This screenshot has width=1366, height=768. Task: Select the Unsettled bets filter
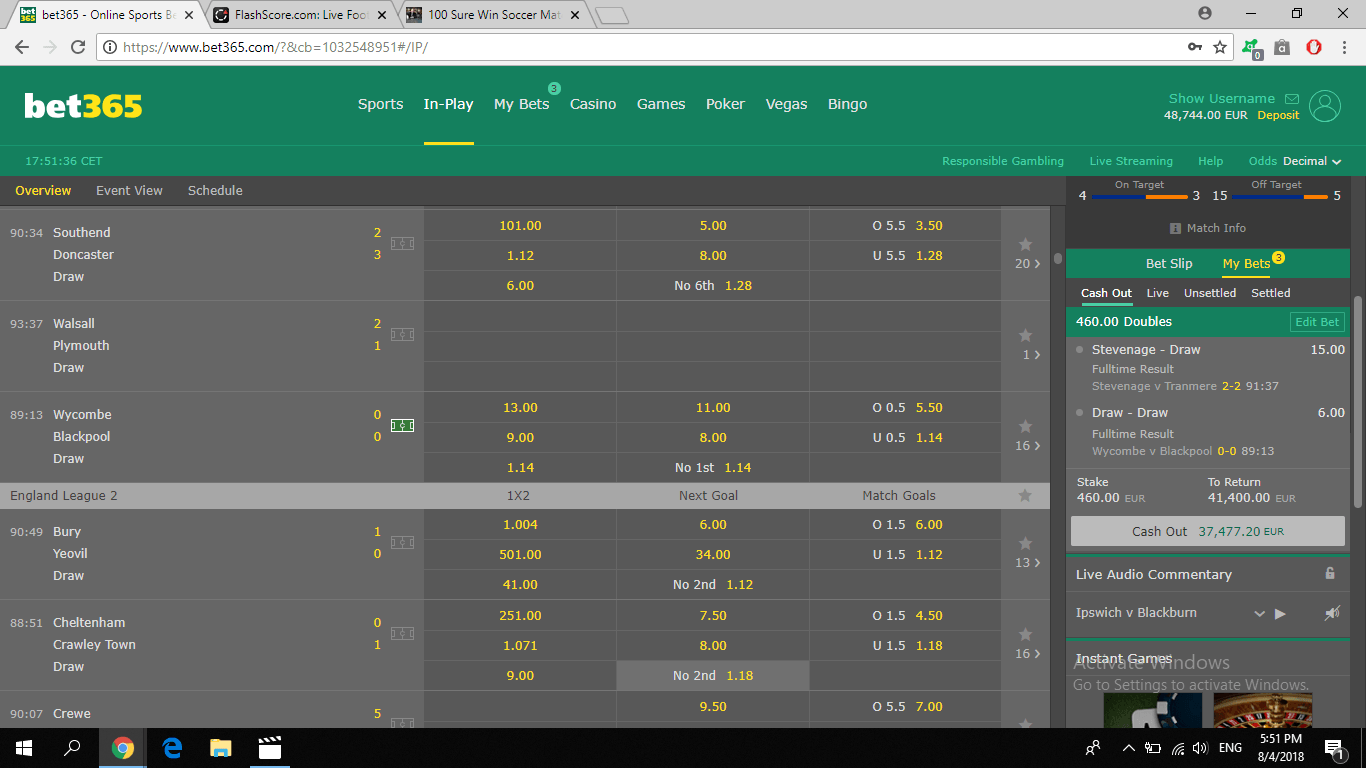pos(1210,293)
